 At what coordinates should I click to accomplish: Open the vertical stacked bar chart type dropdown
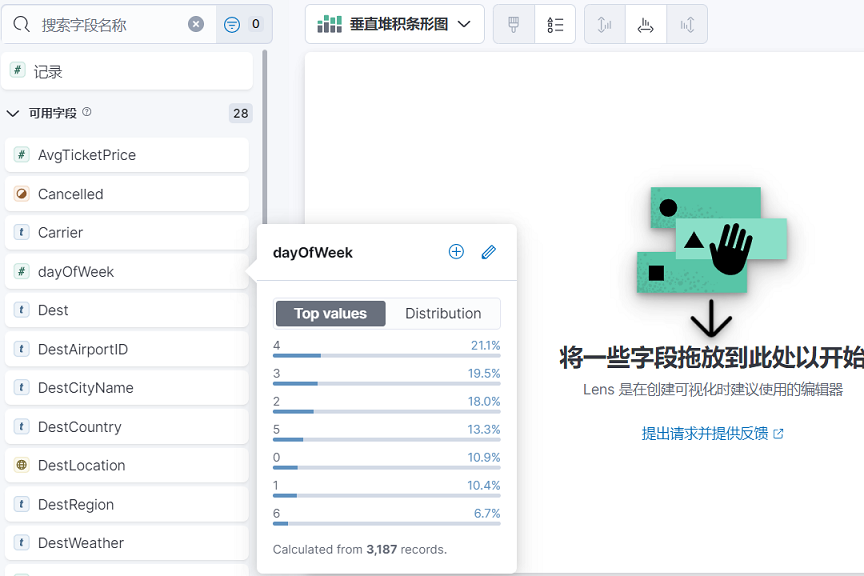click(395, 24)
